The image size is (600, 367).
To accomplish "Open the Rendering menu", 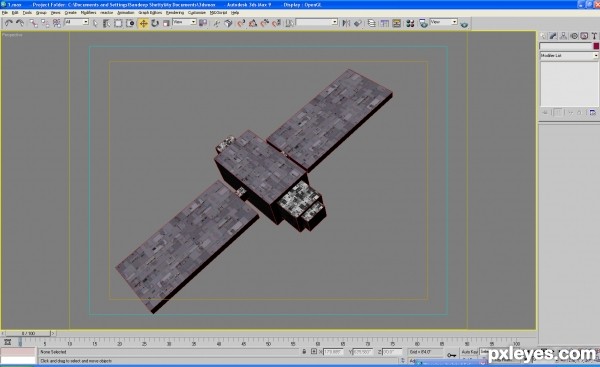I will (175, 13).
